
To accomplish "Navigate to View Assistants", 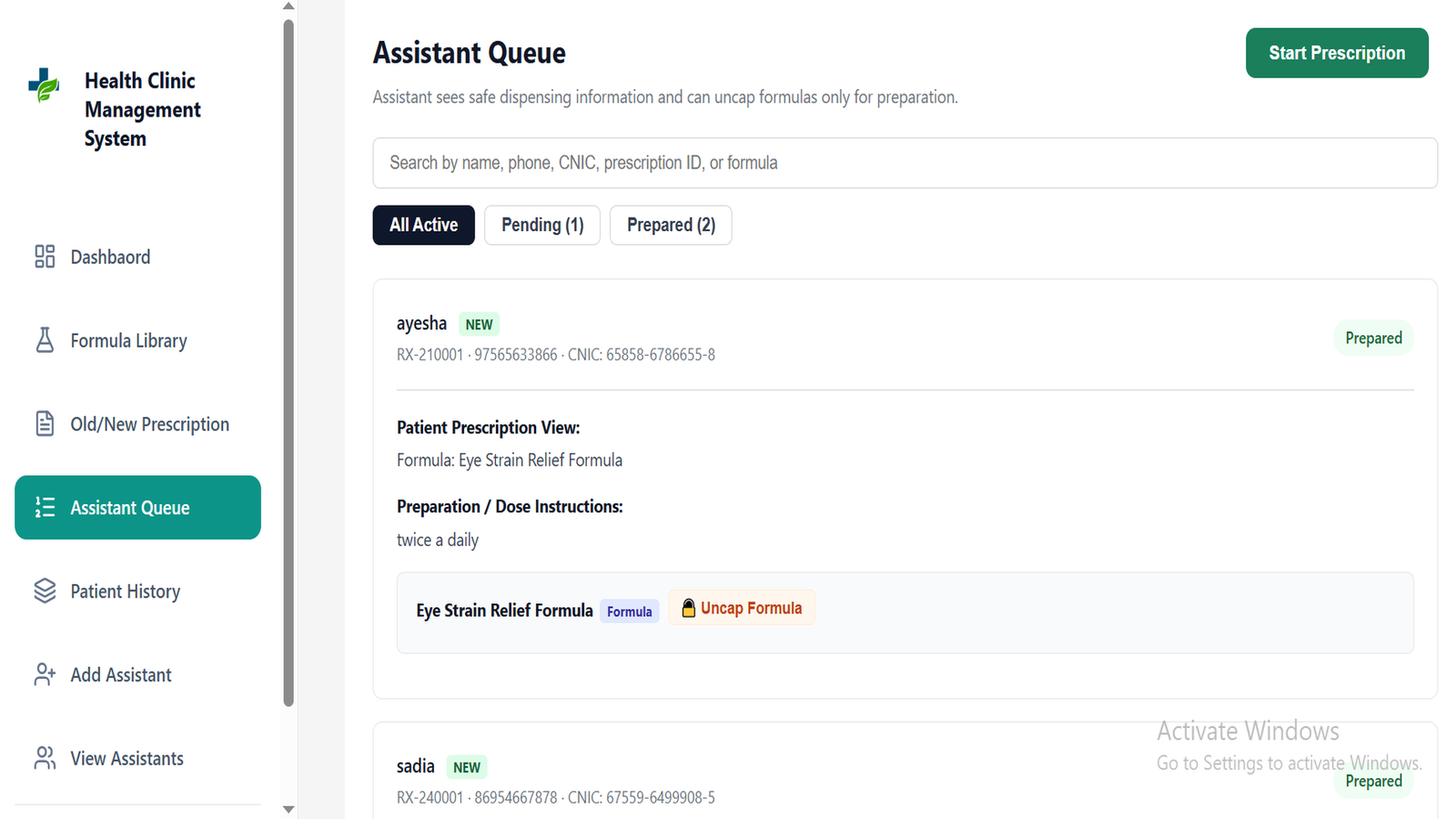I will (x=137, y=758).
